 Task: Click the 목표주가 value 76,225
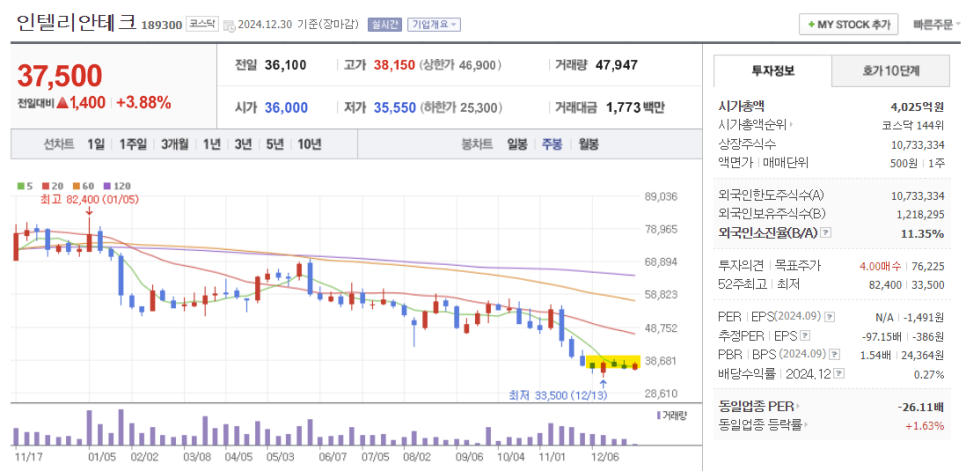pyautogui.click(x=927, y=267)
